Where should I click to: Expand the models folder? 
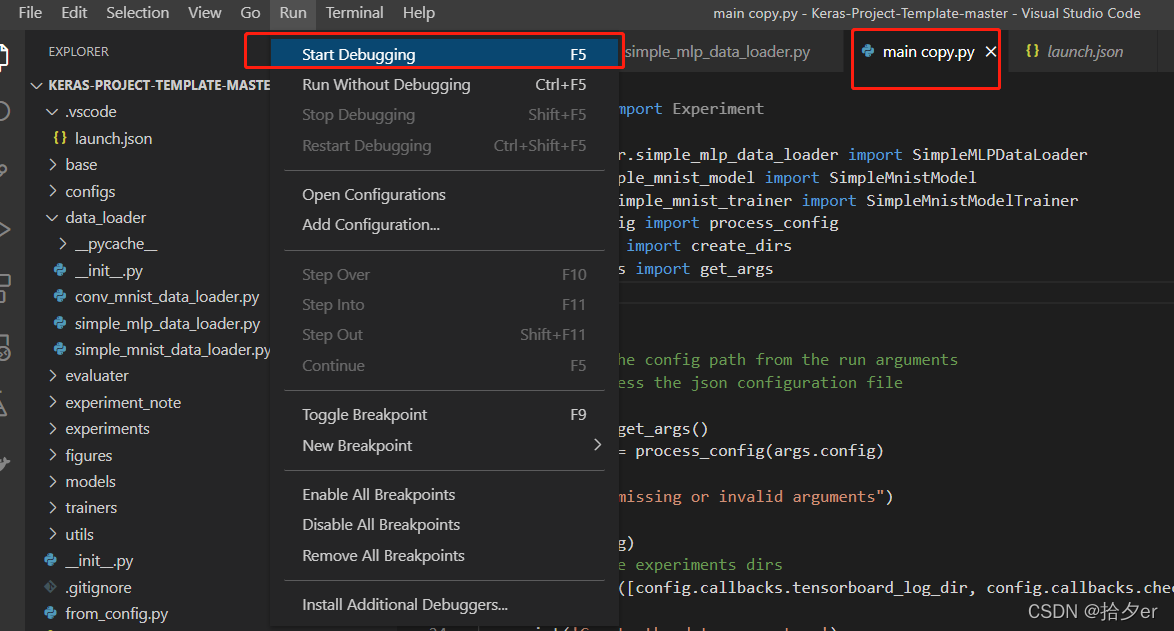pos(52,481)
